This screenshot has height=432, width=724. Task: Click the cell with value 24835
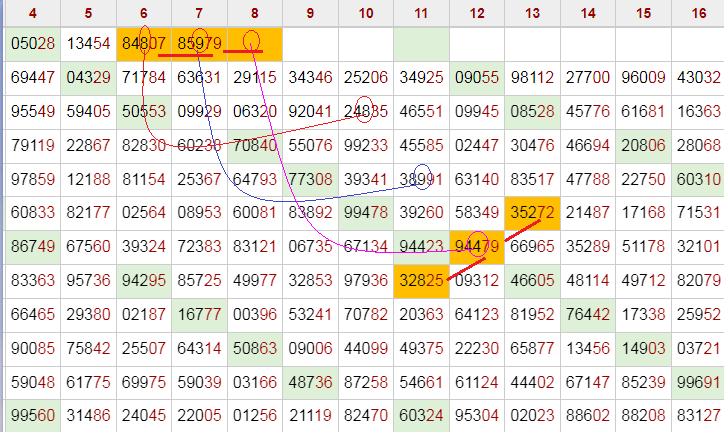click(365, 111)
